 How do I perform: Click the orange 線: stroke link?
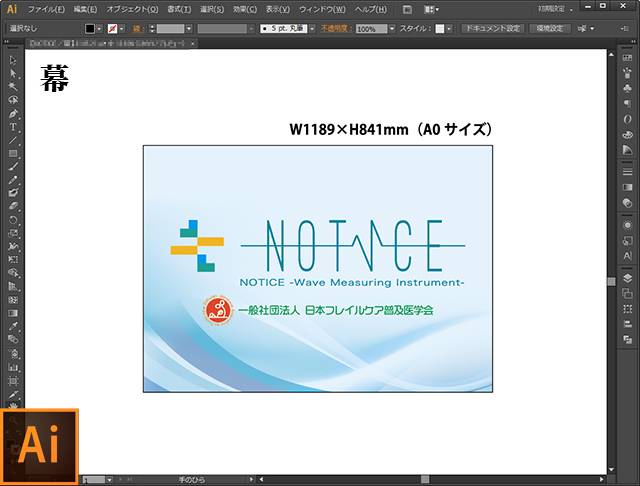(x=138, y=29)
